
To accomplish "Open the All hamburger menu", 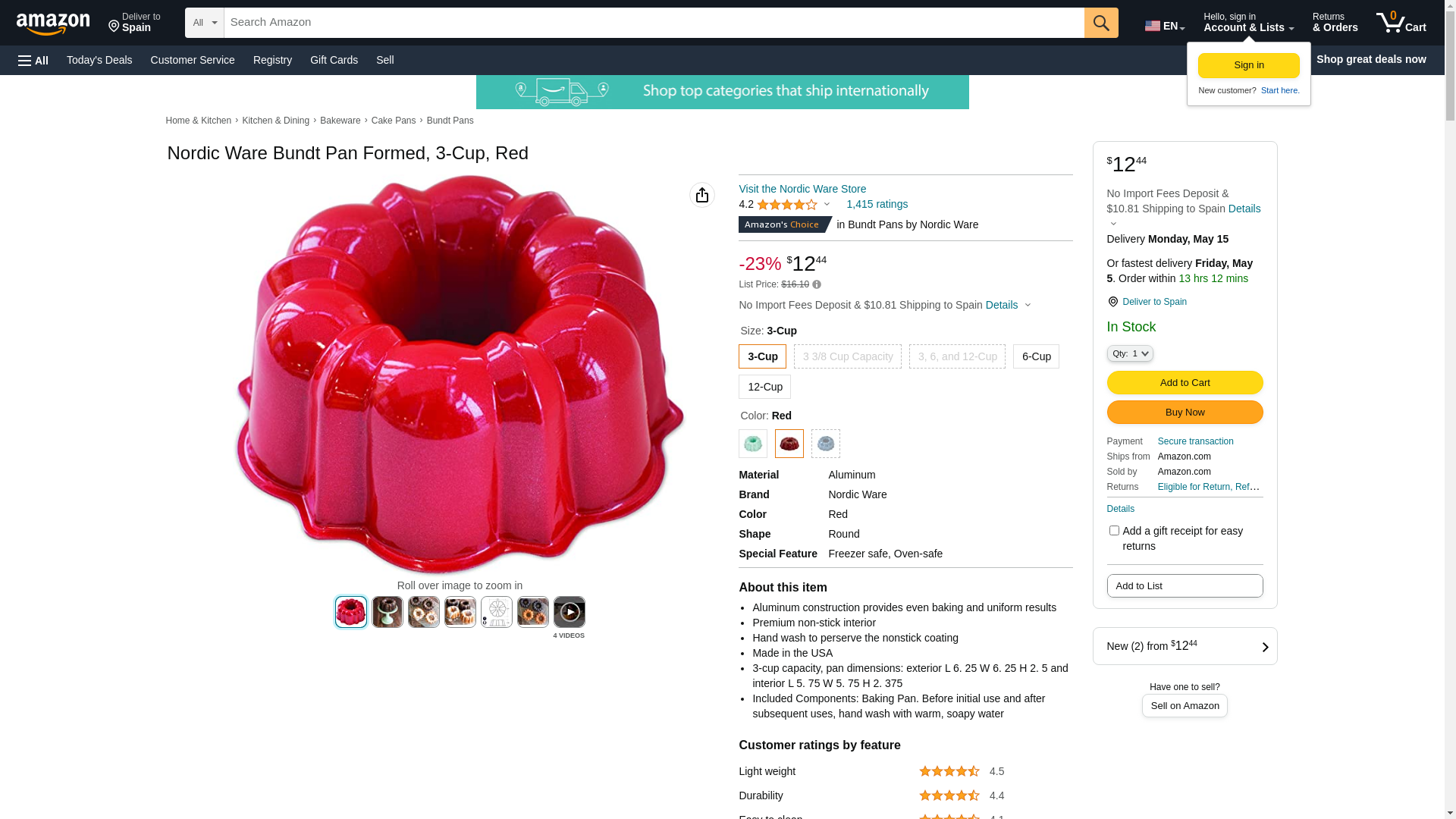I will (33, 61).
